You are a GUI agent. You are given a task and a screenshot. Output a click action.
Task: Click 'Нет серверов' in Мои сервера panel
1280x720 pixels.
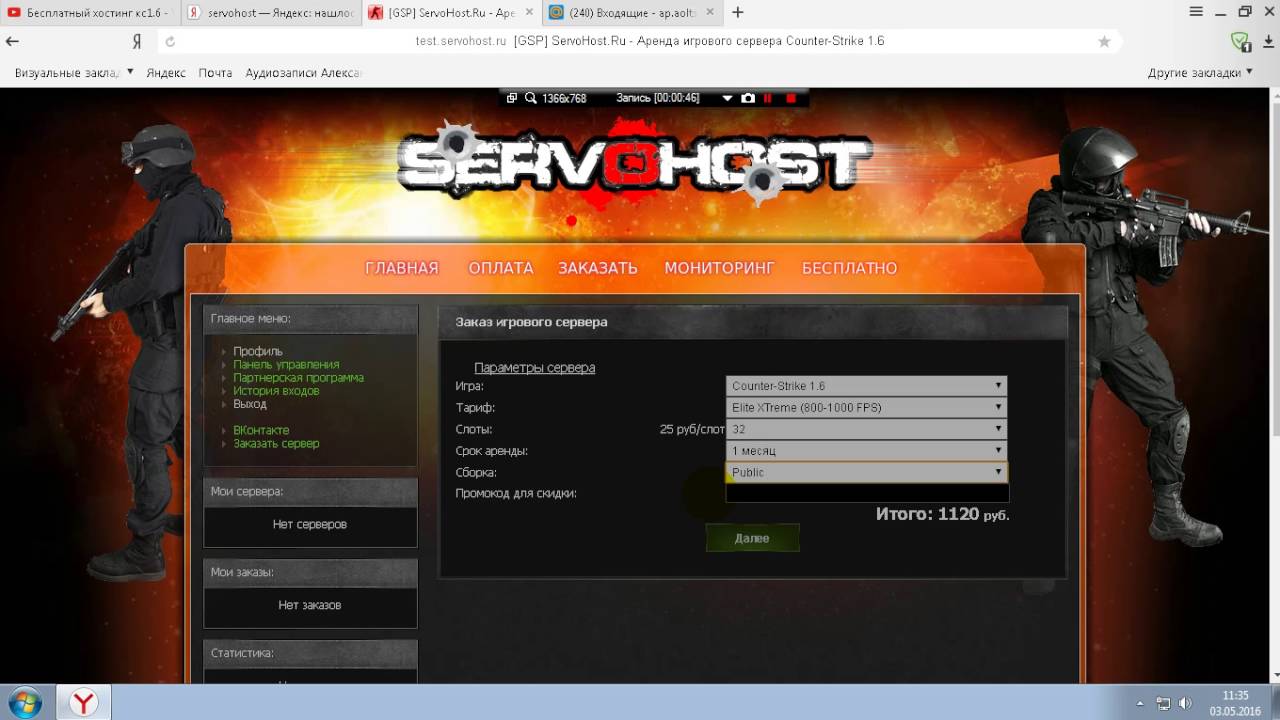310,524
